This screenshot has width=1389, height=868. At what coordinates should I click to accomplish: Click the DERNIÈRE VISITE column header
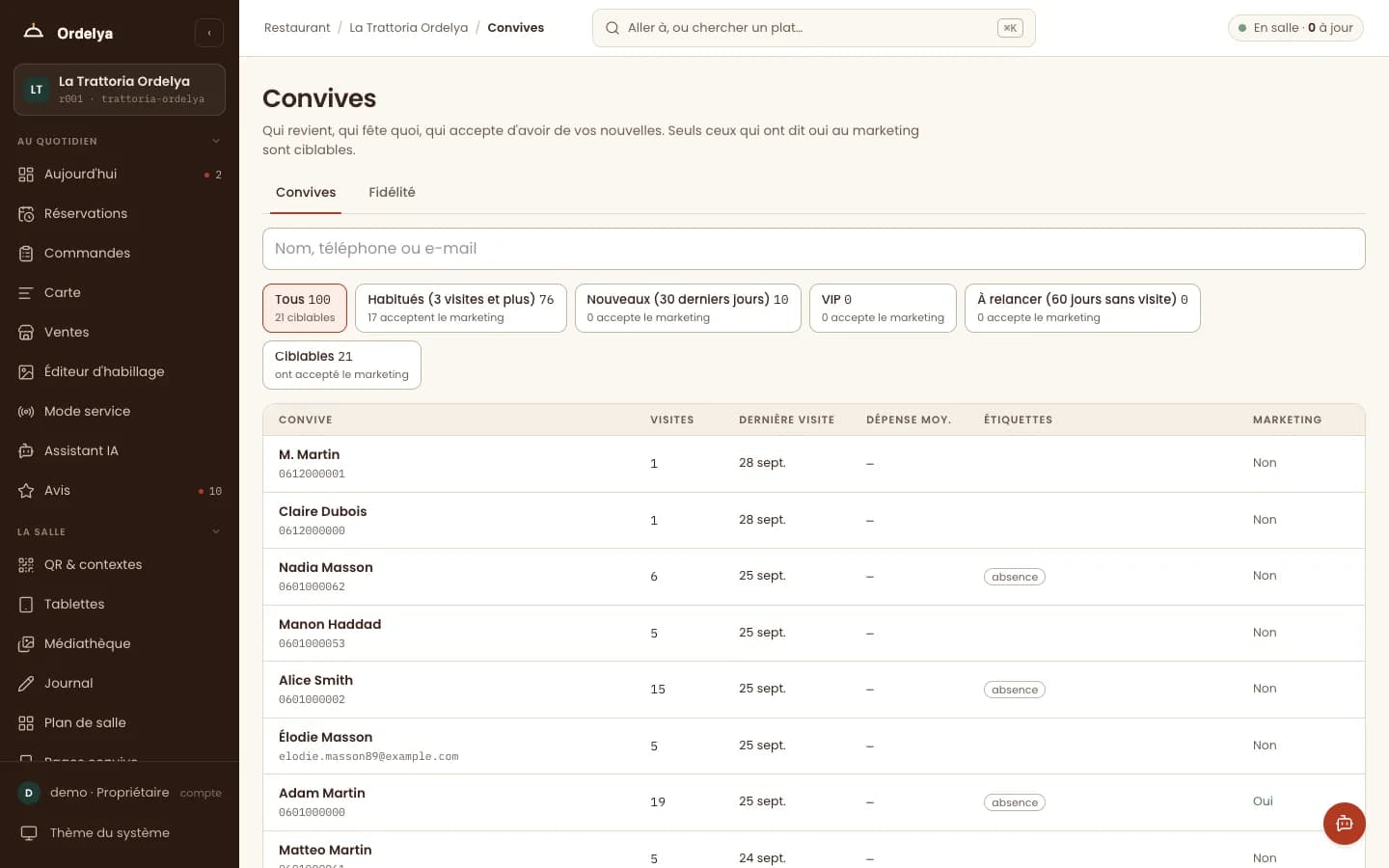click(786, 420)
